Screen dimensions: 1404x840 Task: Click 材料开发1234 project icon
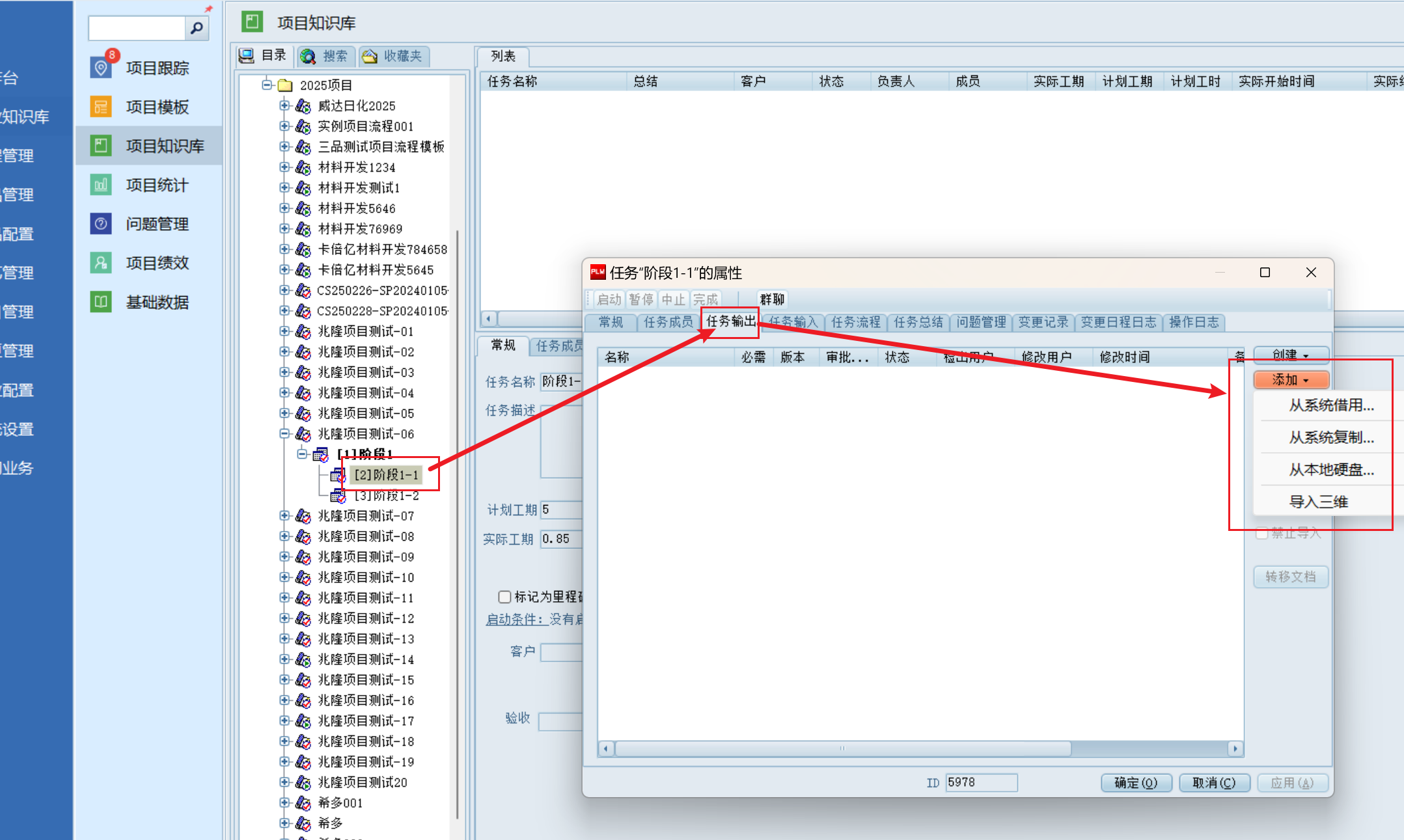click(303, 167)
